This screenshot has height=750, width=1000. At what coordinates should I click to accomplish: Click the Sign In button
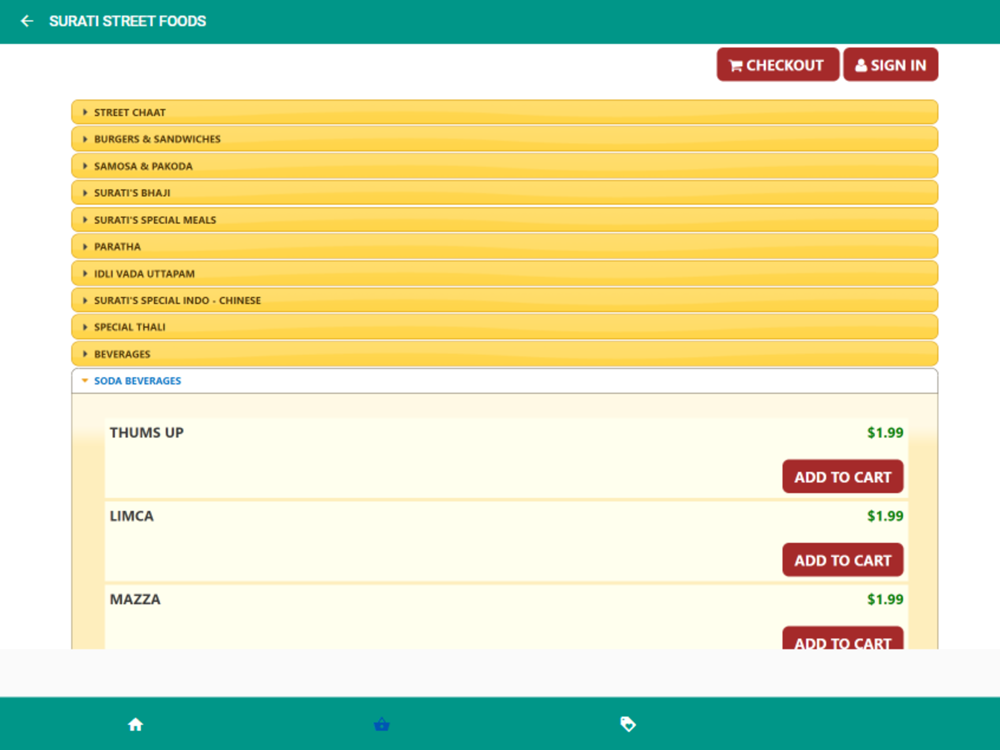890,64
